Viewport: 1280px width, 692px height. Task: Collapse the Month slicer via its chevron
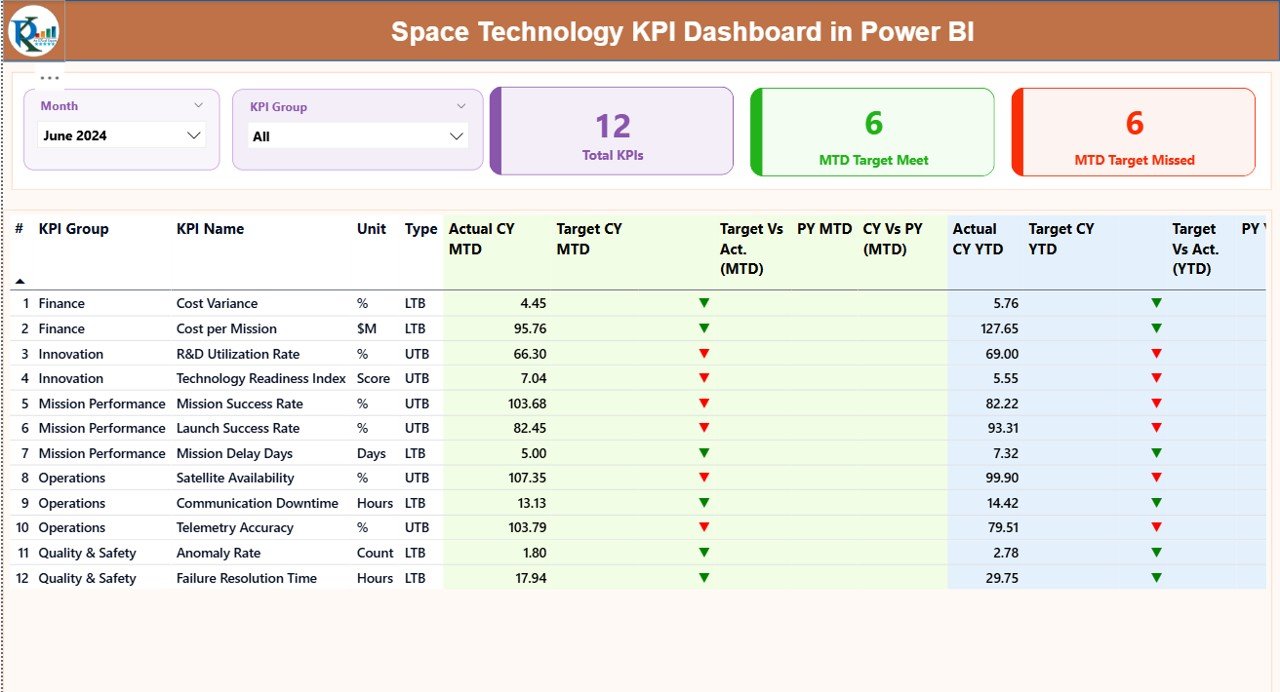[x=199, y=105]
